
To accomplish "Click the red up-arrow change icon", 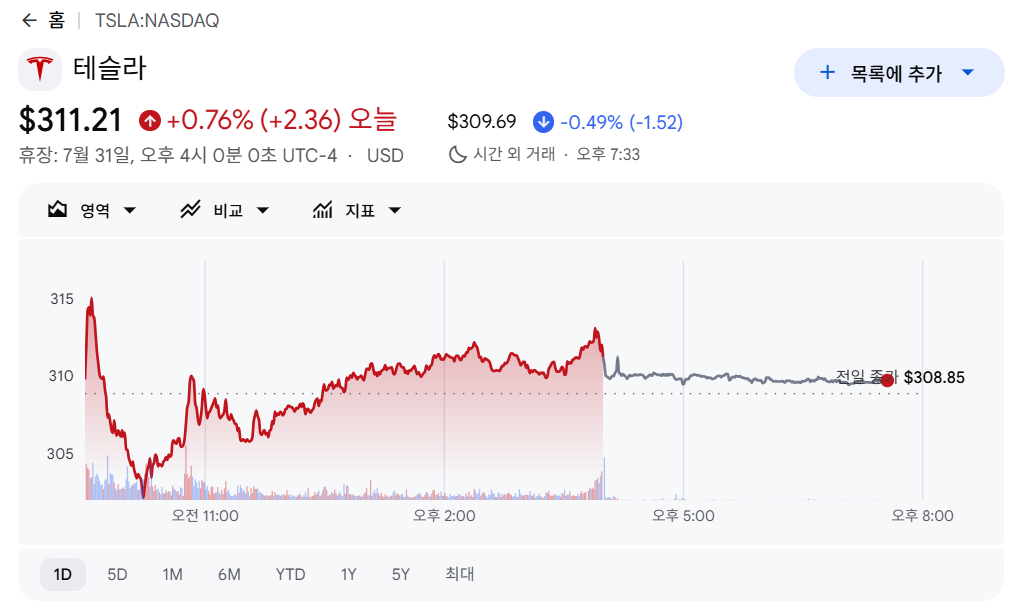I will point(149,120).
